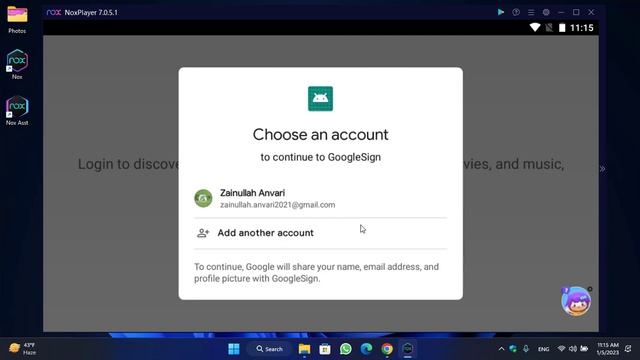Click the microphone tray icon
This screenshot has height=360, width=640.
coord(526,349)
